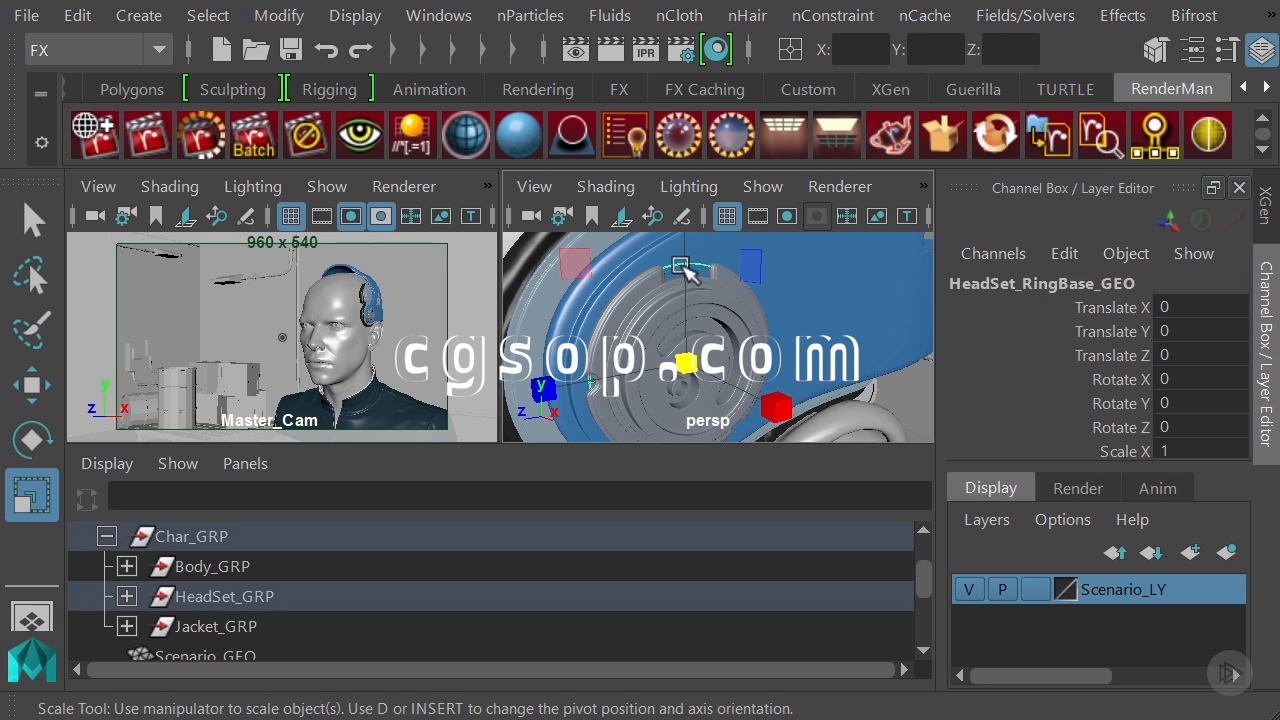1280x720 pixels.
Task: Activate the Lasso selection tool
Action: coord(32,275)
